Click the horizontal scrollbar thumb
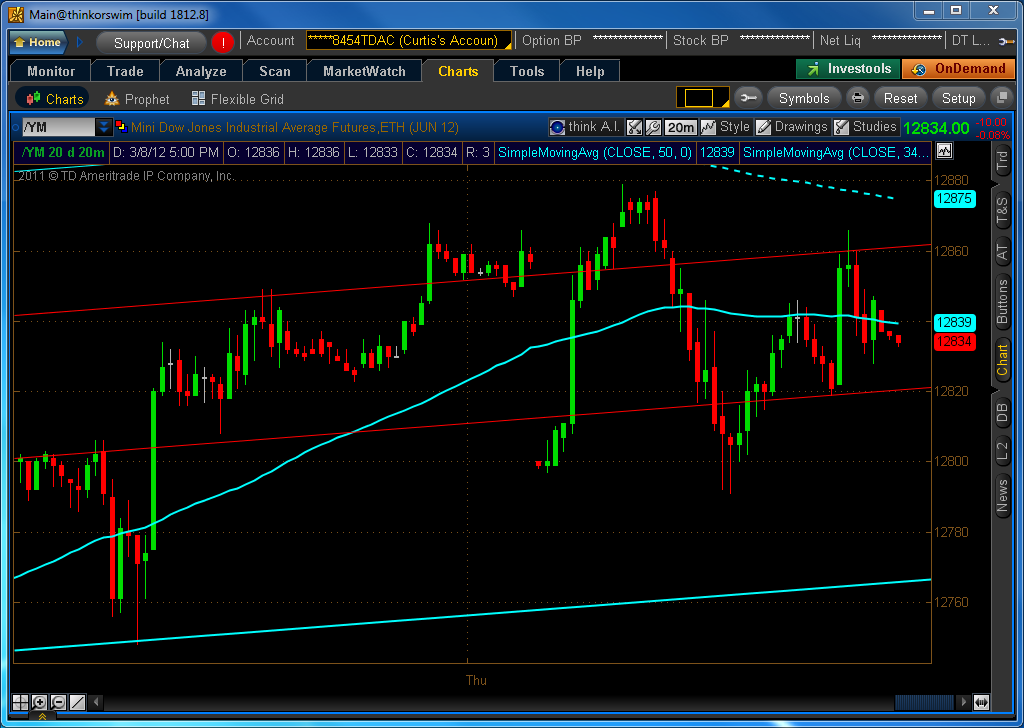Viewport: 1024px width, 728px height. (x=924, y=703)
